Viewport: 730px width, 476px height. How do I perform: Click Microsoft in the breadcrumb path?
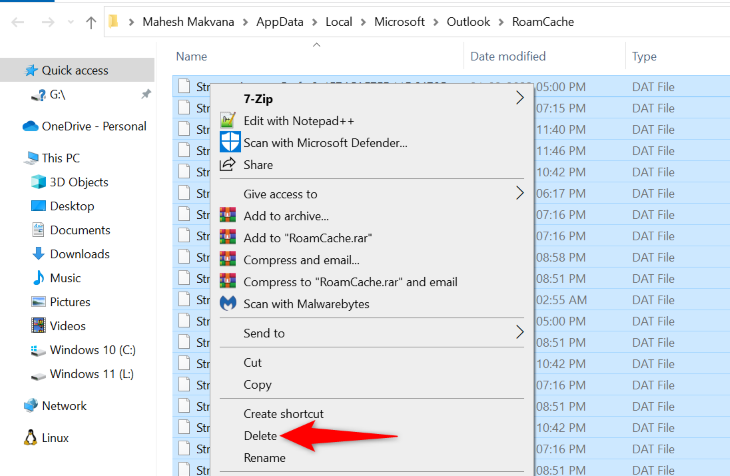click(x=399, y=22)
